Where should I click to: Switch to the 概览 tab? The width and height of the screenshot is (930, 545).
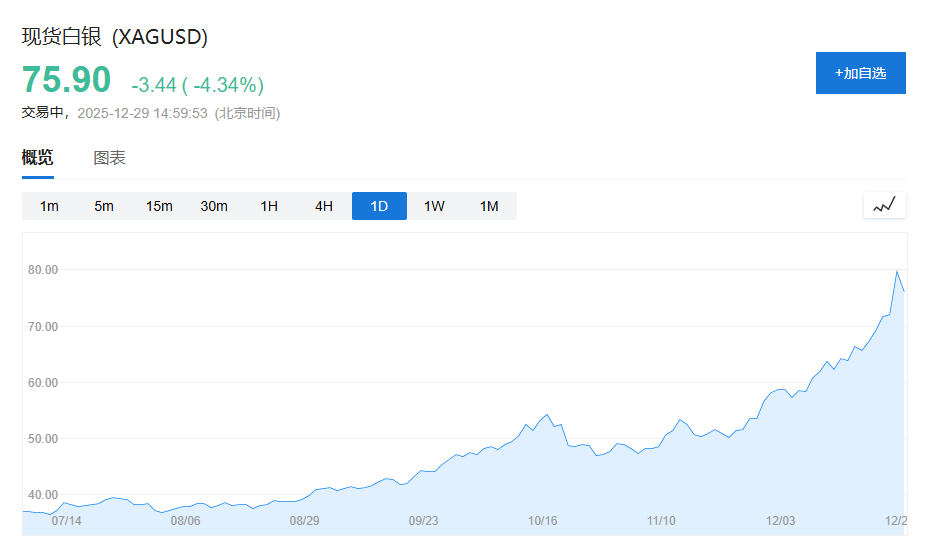(38, 158)
